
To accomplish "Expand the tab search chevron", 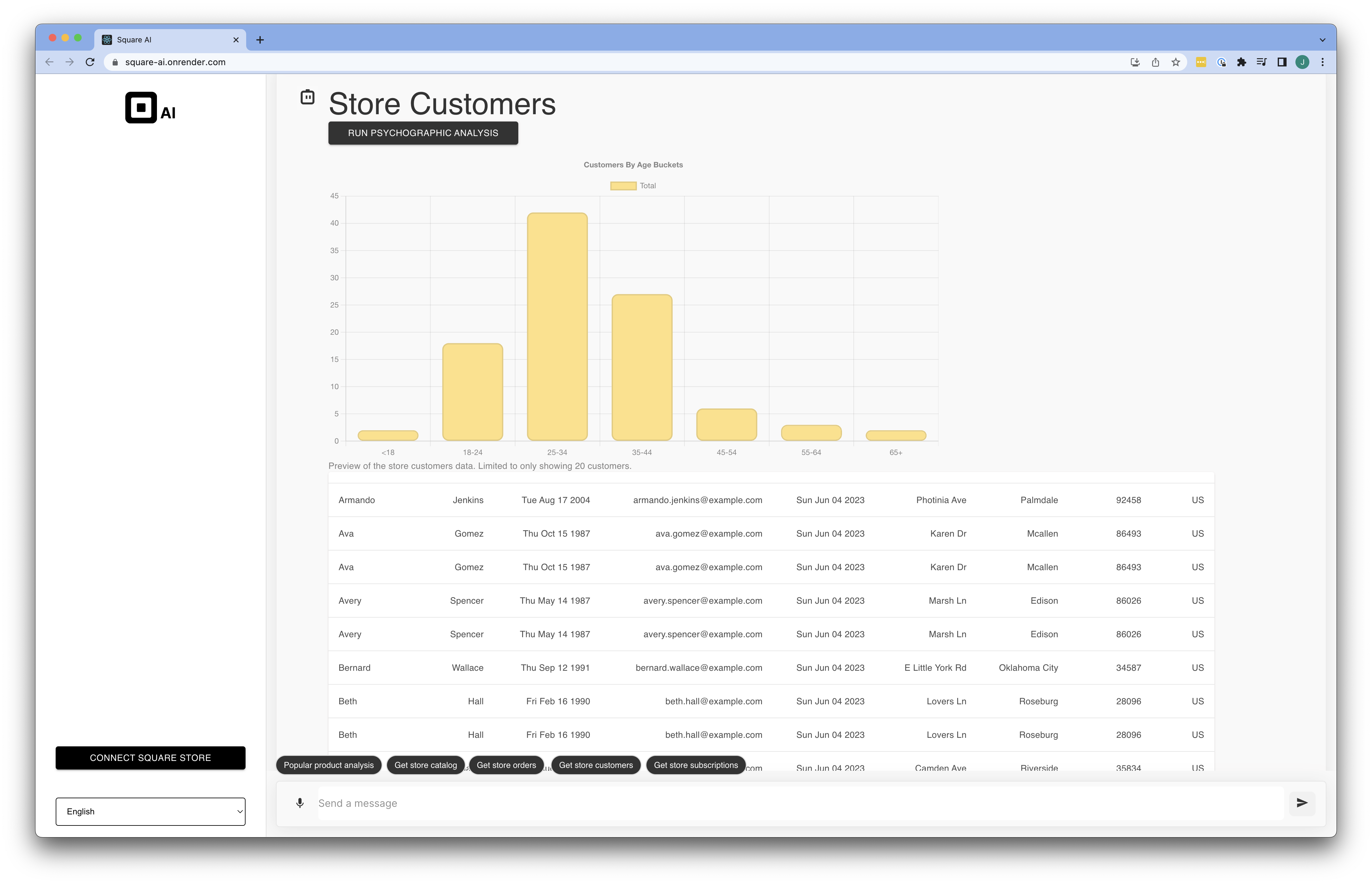I will pyautogui.click(x=1323, y=40).
